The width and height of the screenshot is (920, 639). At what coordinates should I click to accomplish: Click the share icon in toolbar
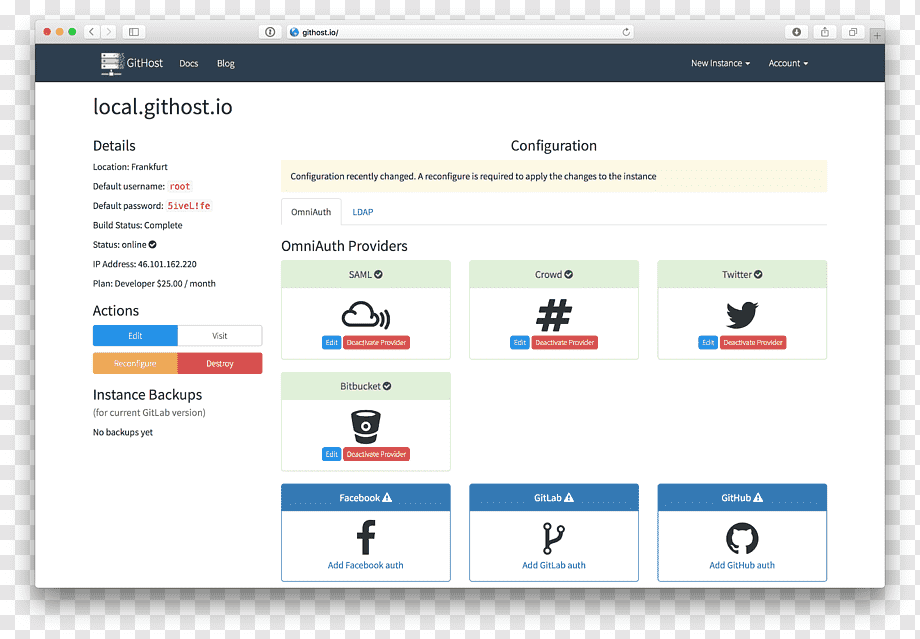click(824, 32)
